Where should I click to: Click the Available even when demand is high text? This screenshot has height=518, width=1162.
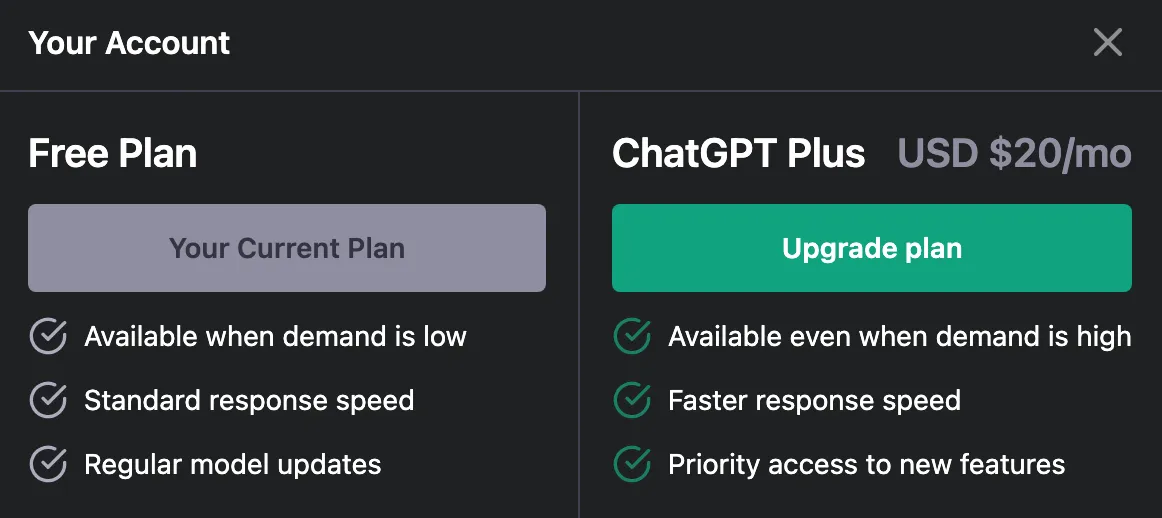899,337
